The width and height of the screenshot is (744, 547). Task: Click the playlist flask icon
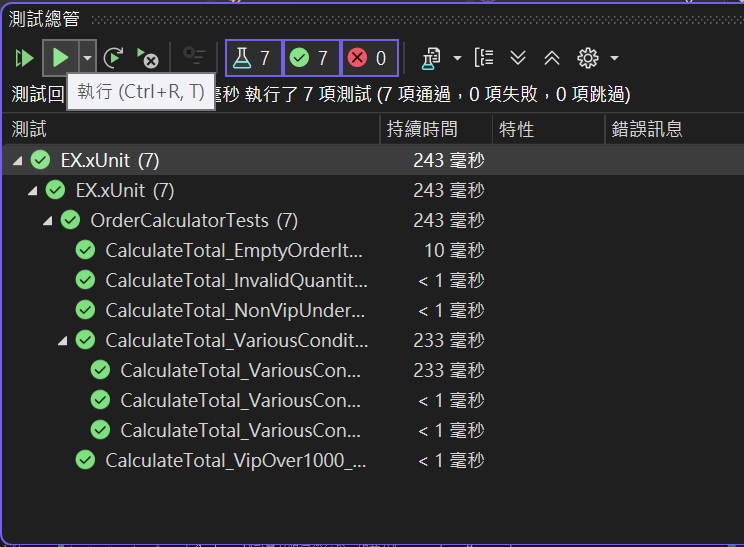431,58
